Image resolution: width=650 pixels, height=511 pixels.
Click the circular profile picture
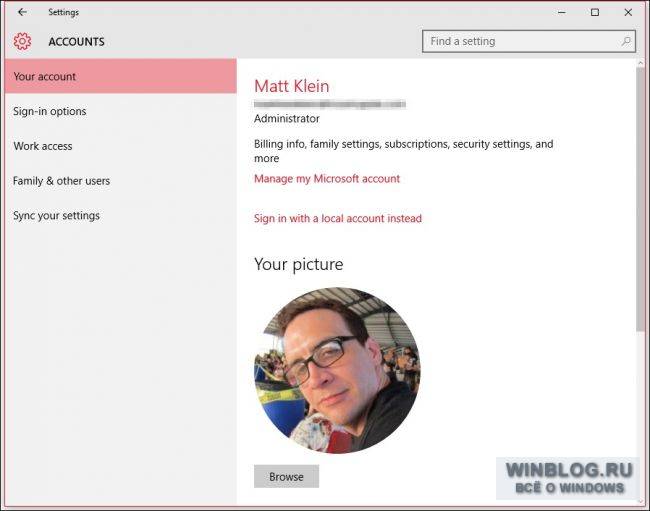(337, 371)
